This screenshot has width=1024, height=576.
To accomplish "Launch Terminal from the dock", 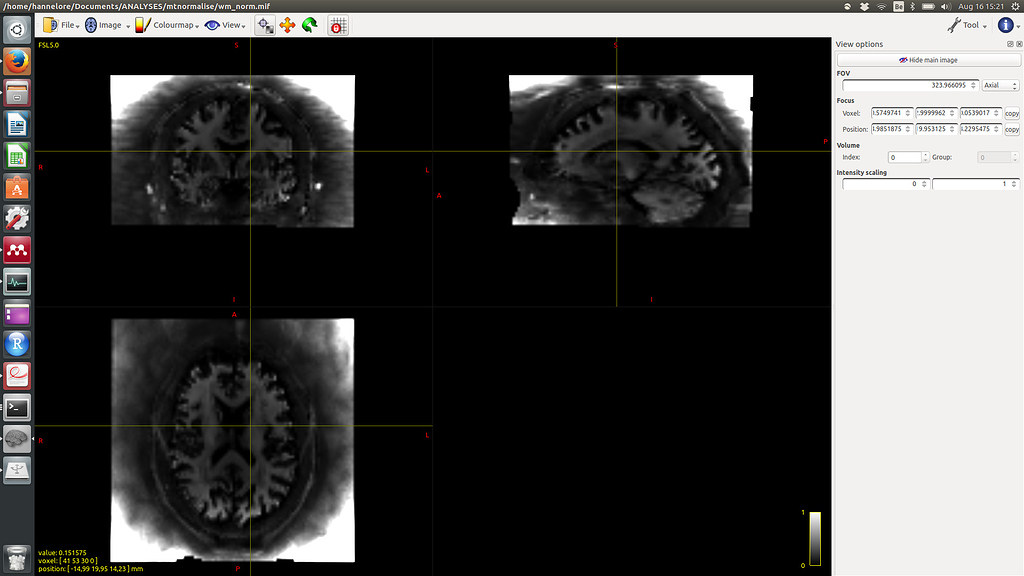I will click(17, 408).
